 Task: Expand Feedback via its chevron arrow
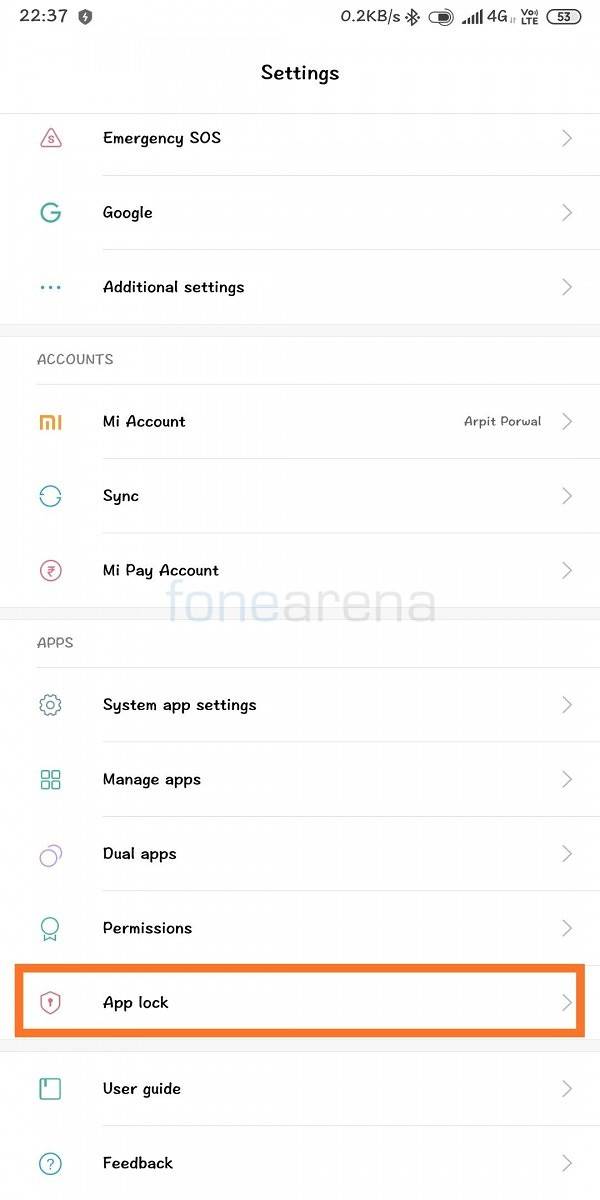pyautogui.click(x=567, y=1163)
